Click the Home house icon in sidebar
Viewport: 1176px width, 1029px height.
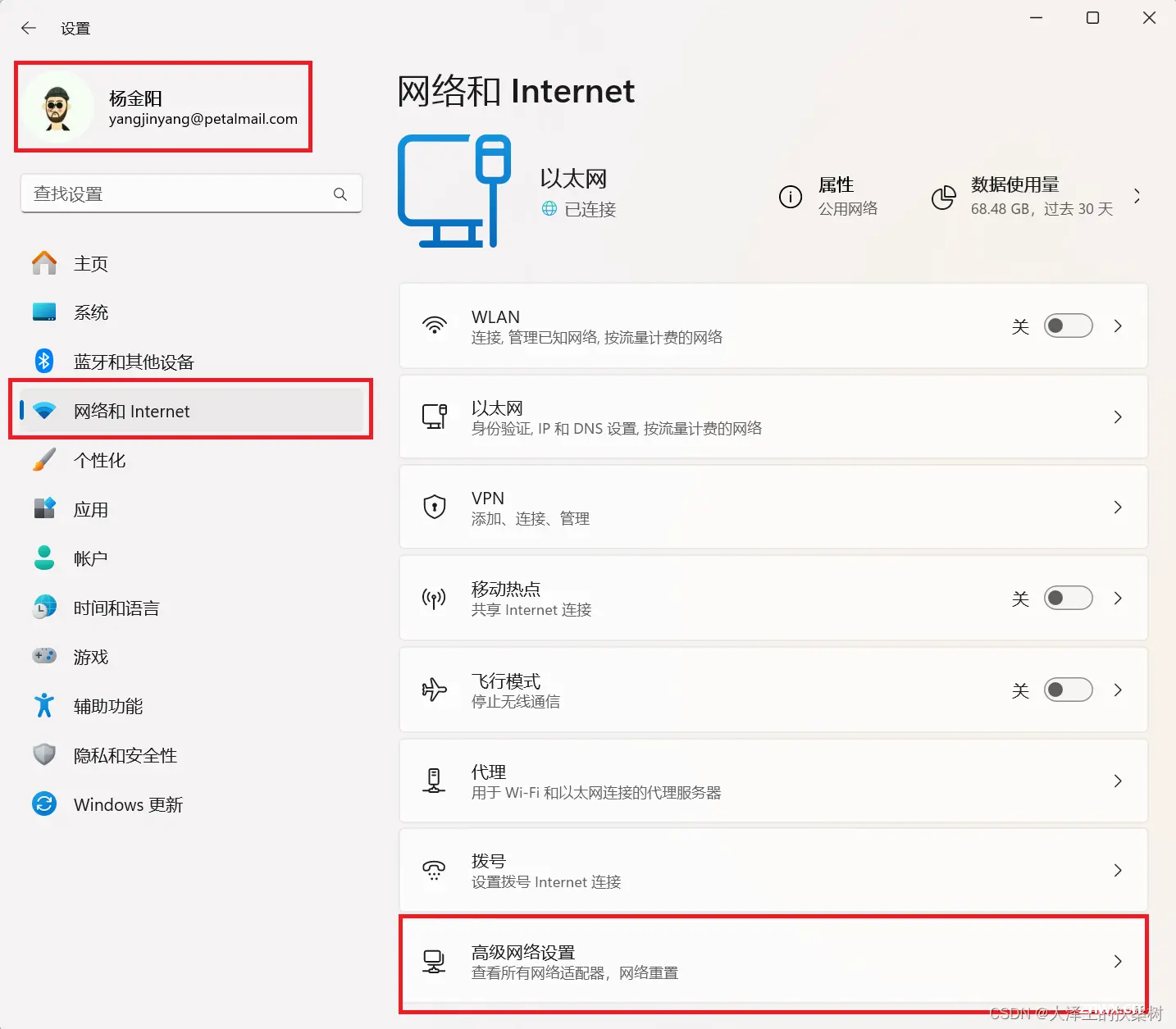coord(44,263)
